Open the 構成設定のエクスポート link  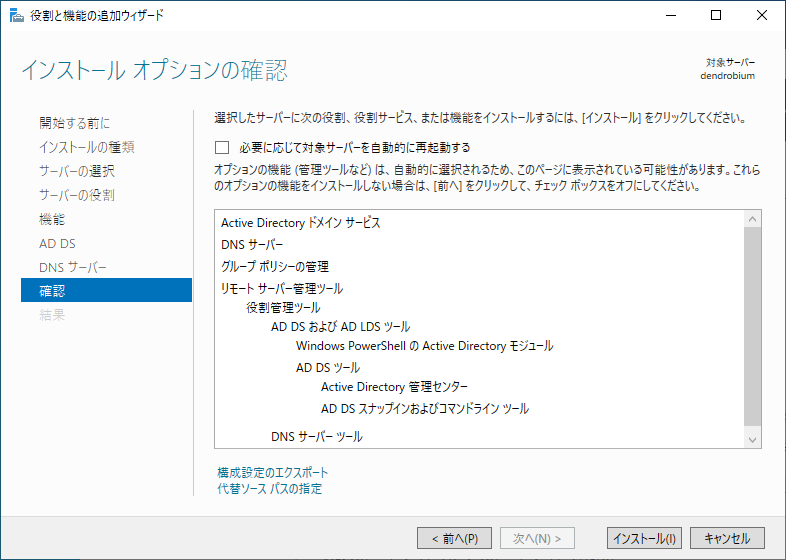273,472
